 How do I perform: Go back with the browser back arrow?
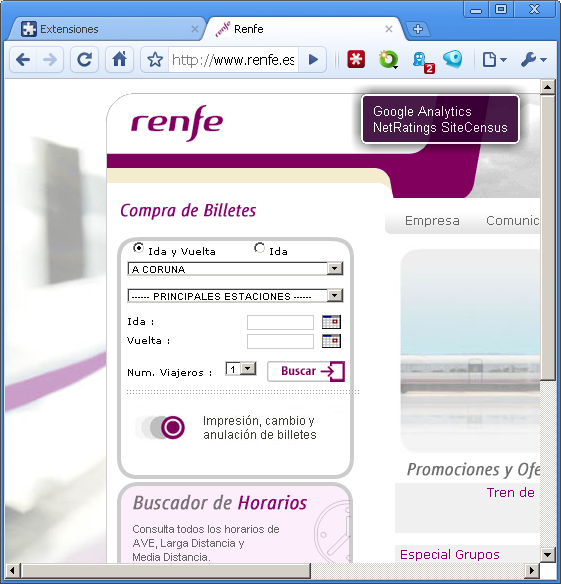(23, 60)
